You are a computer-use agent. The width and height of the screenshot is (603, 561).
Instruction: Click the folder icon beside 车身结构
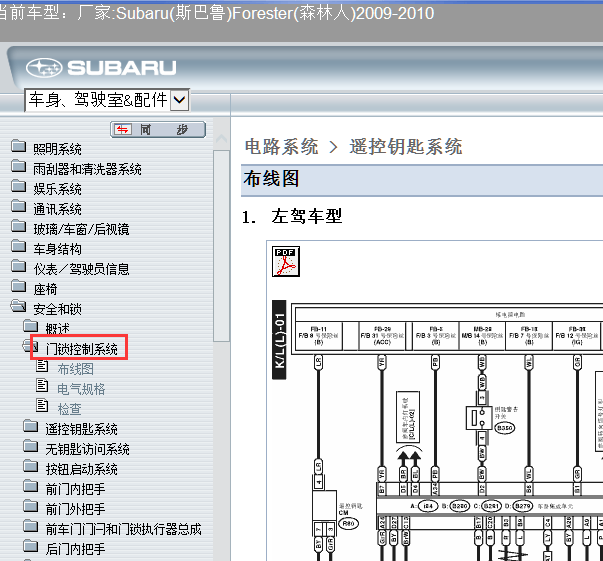click(x=18, y=246)
